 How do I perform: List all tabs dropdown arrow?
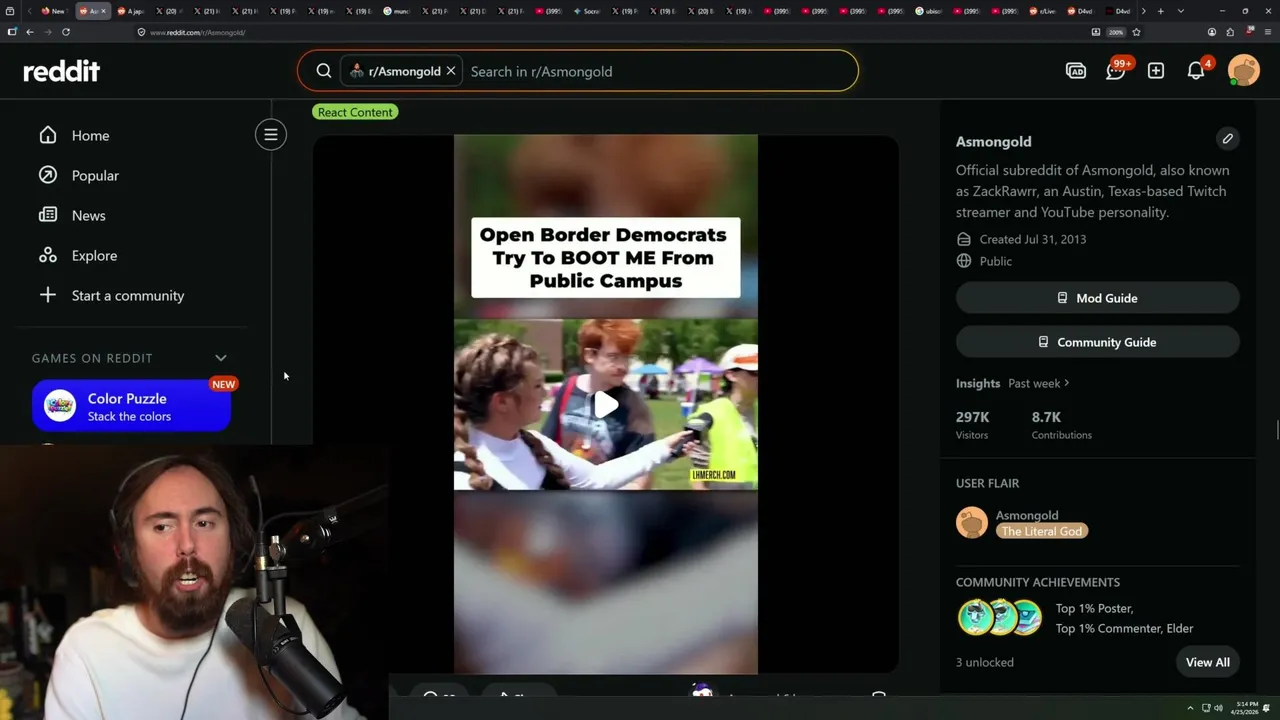tap(1181, 11)
